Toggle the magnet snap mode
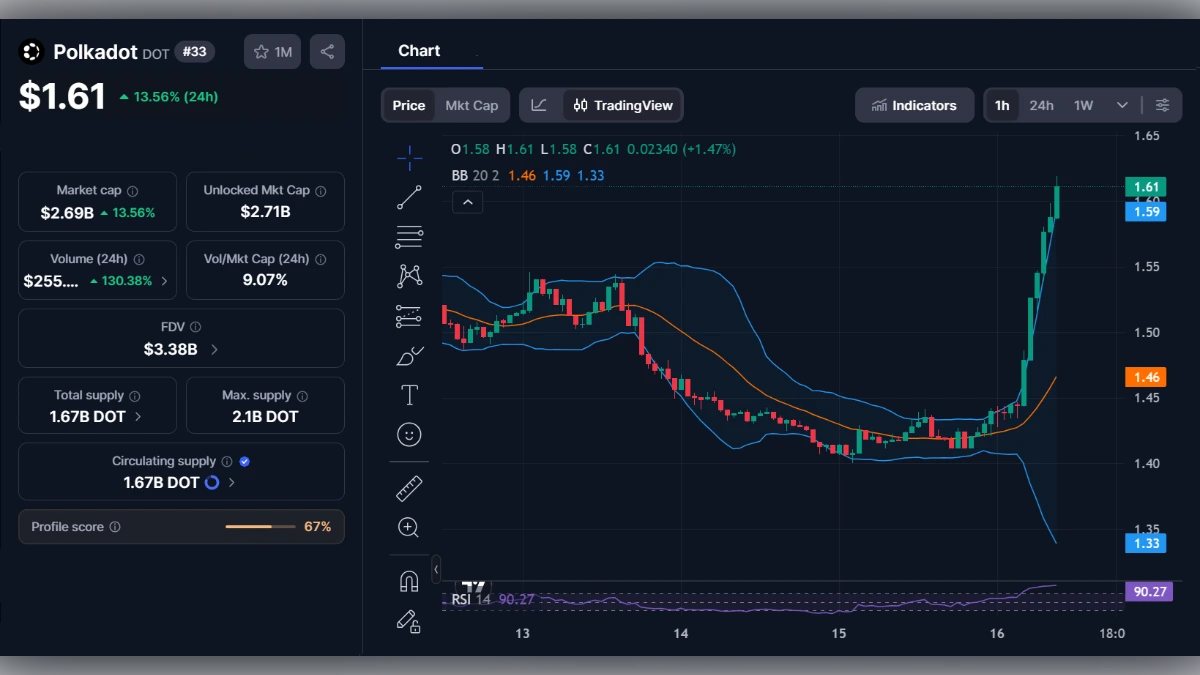Image resolution: width=1200 pixels, height=675 pixels. 409,581
